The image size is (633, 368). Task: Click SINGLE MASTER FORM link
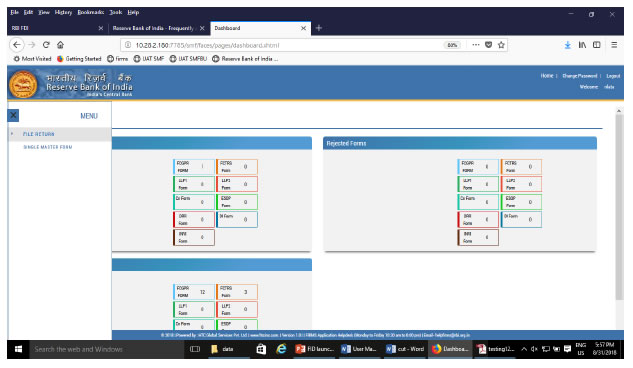pos(48,147)
